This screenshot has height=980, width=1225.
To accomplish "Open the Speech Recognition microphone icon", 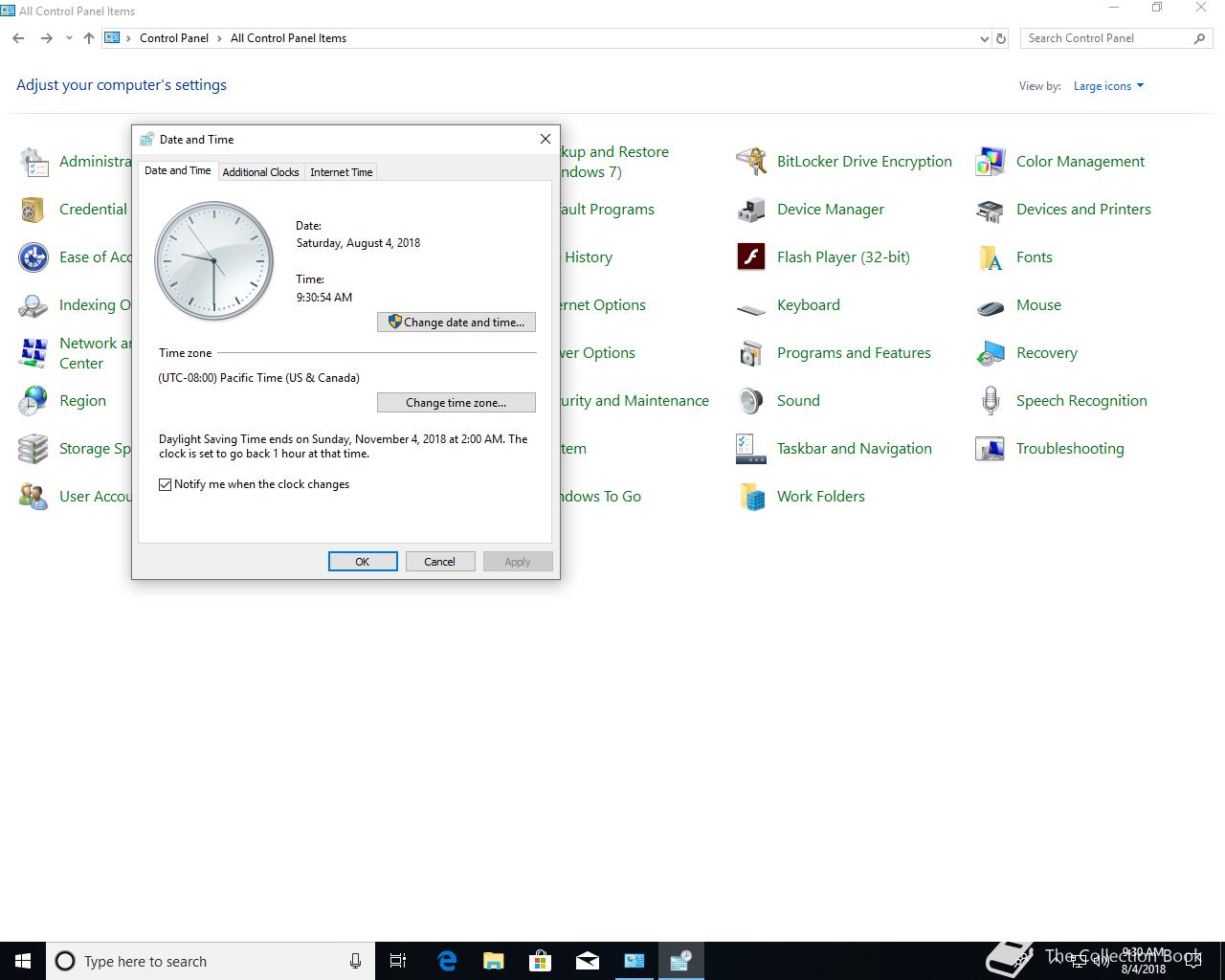I will coord(991,401).
